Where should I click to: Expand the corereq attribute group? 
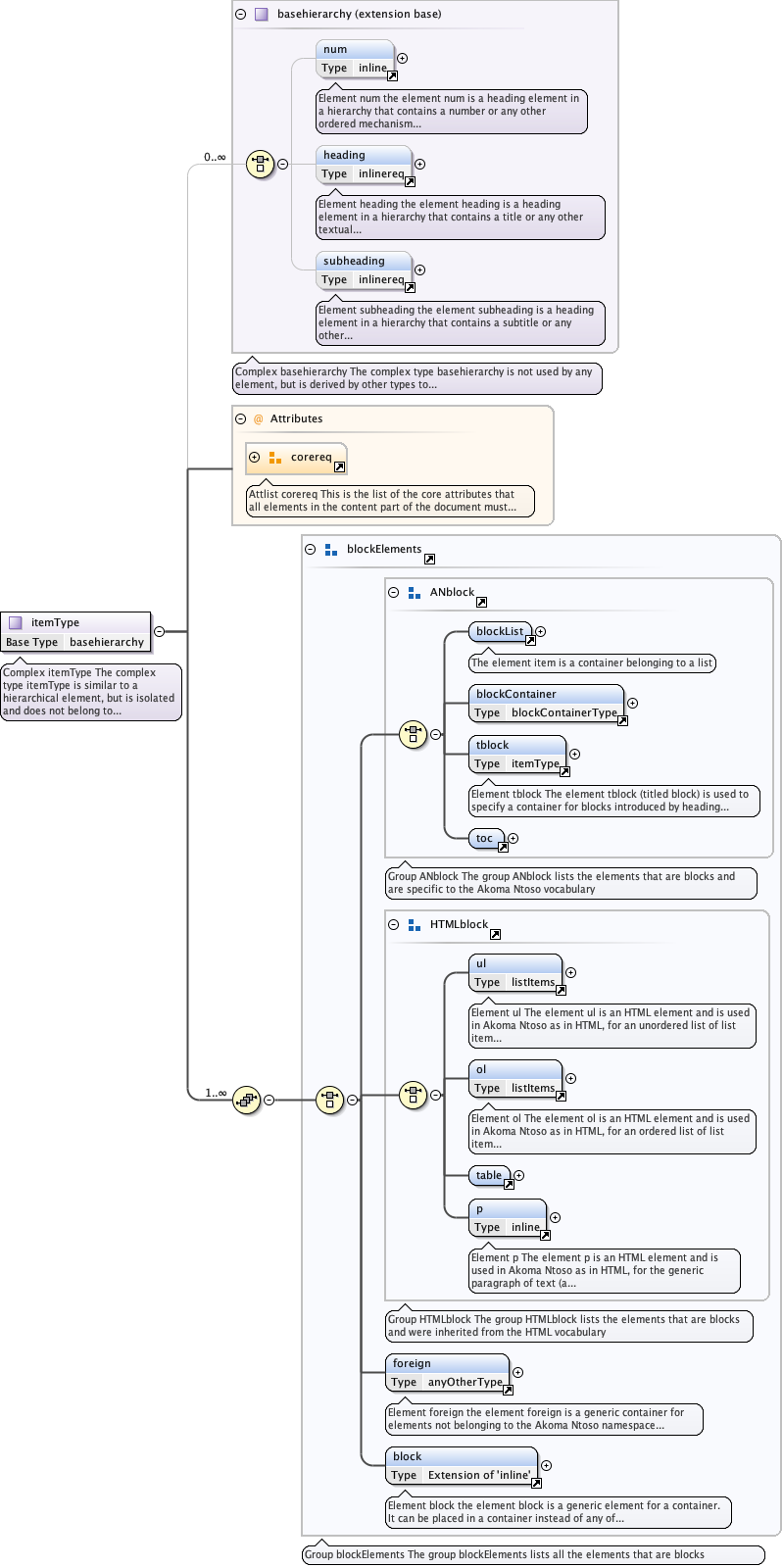pos(255,458)
